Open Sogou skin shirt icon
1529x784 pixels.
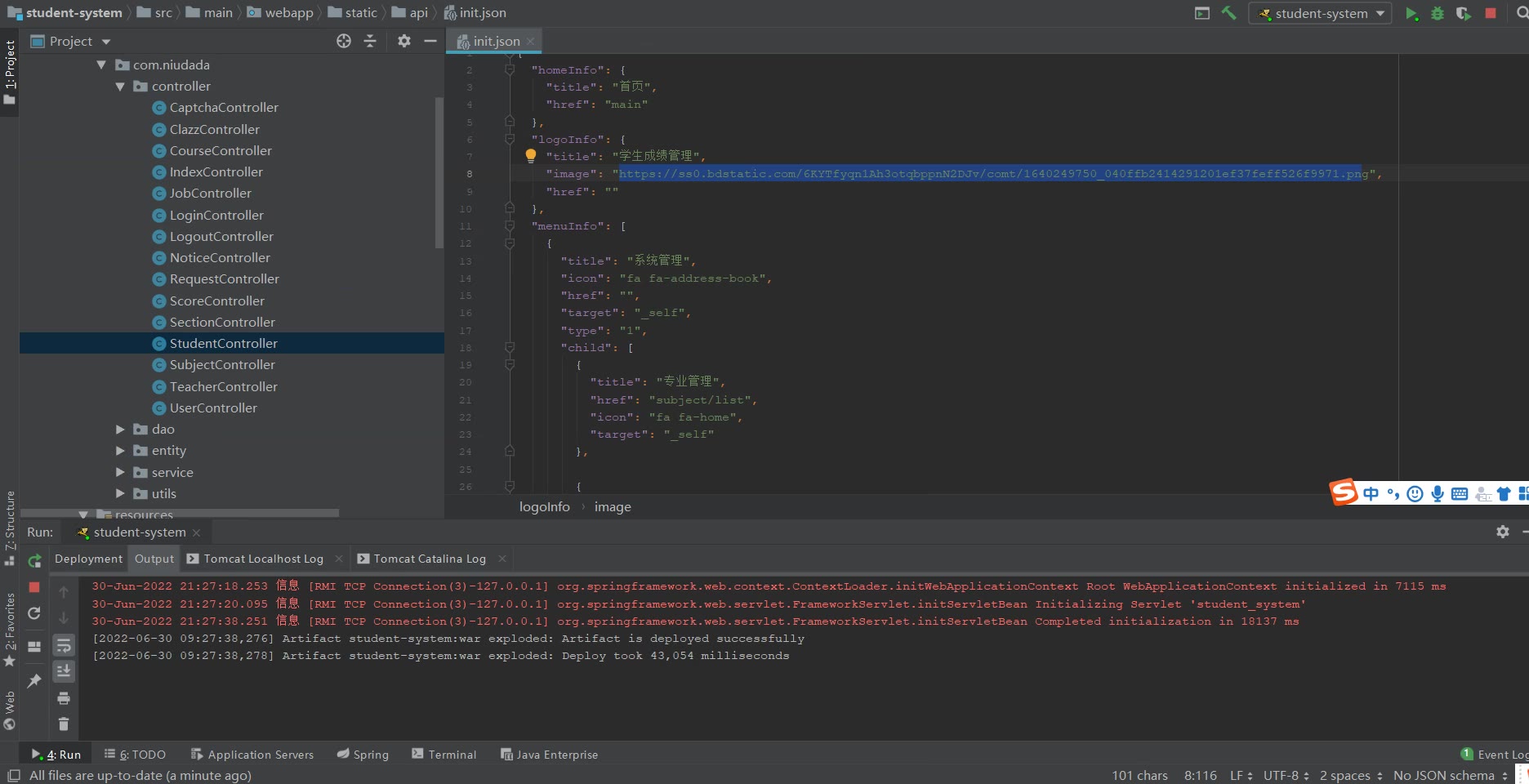(1504, 493)
